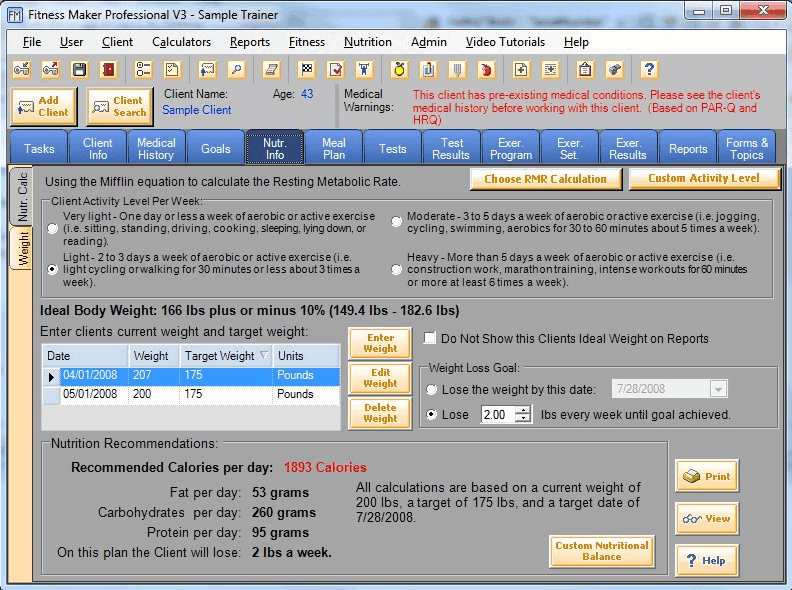Click the Target Weight column sort arrow

(264, 355)
